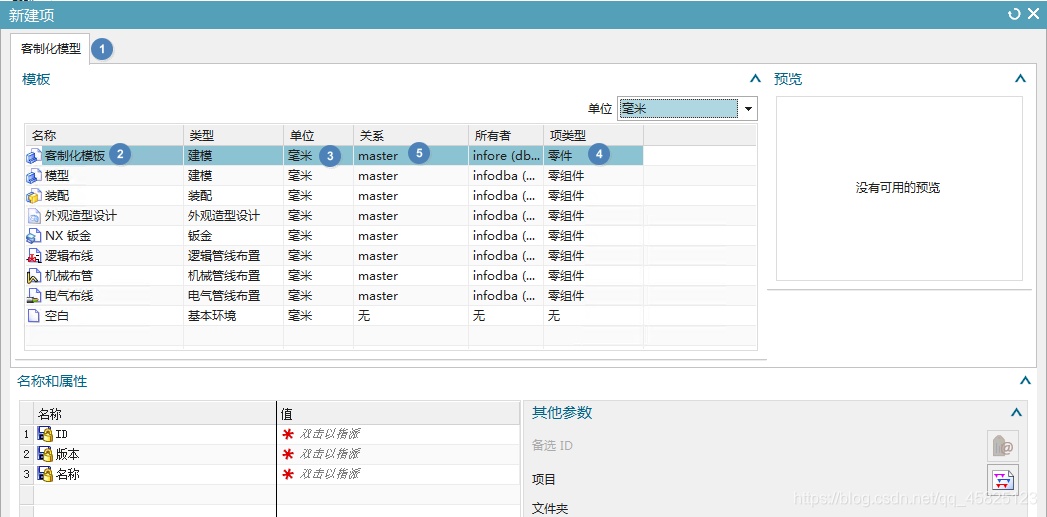This screenshot has width=1047, height=517.
Task: Select the NX 钣金 template name
Action: click(67, 236)
